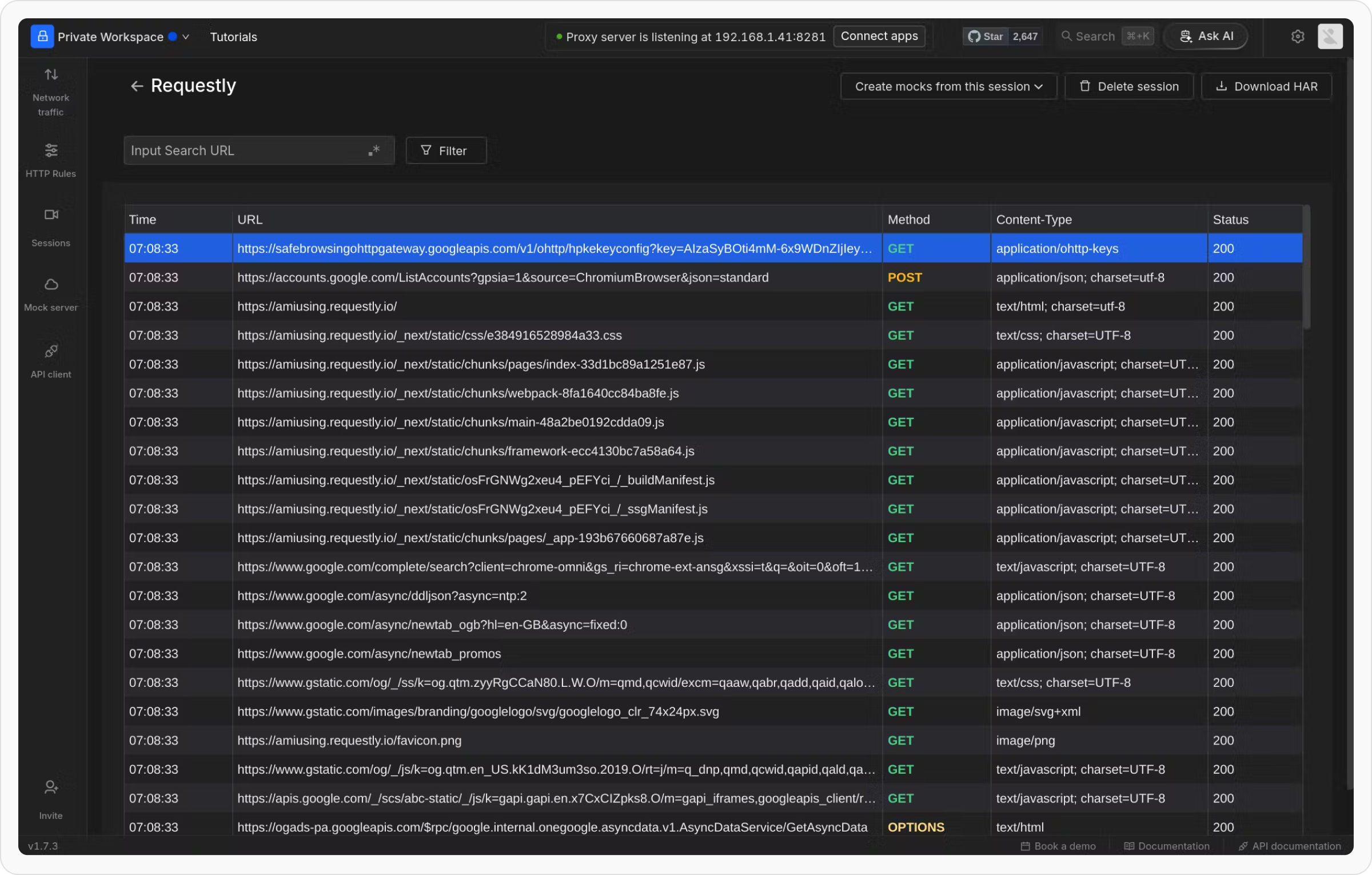
Task: Click the Connect apps button
Action: [879, 36]
